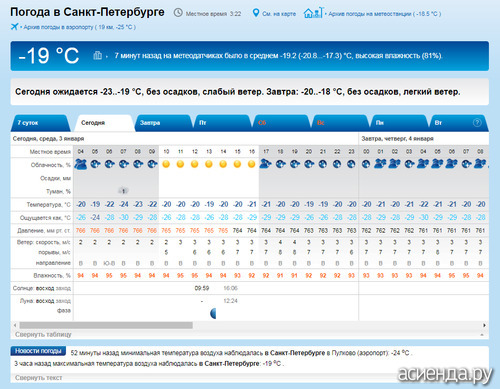Click the help question mark icon
The width and height of the screenshot is (500, 389).
tap(477, 122)
